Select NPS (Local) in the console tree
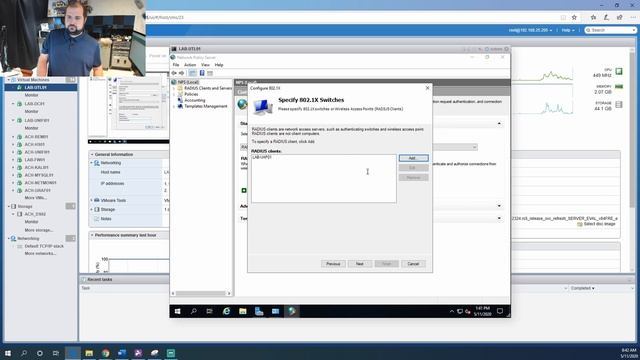The image size is (640, 360). coord(188,82)
